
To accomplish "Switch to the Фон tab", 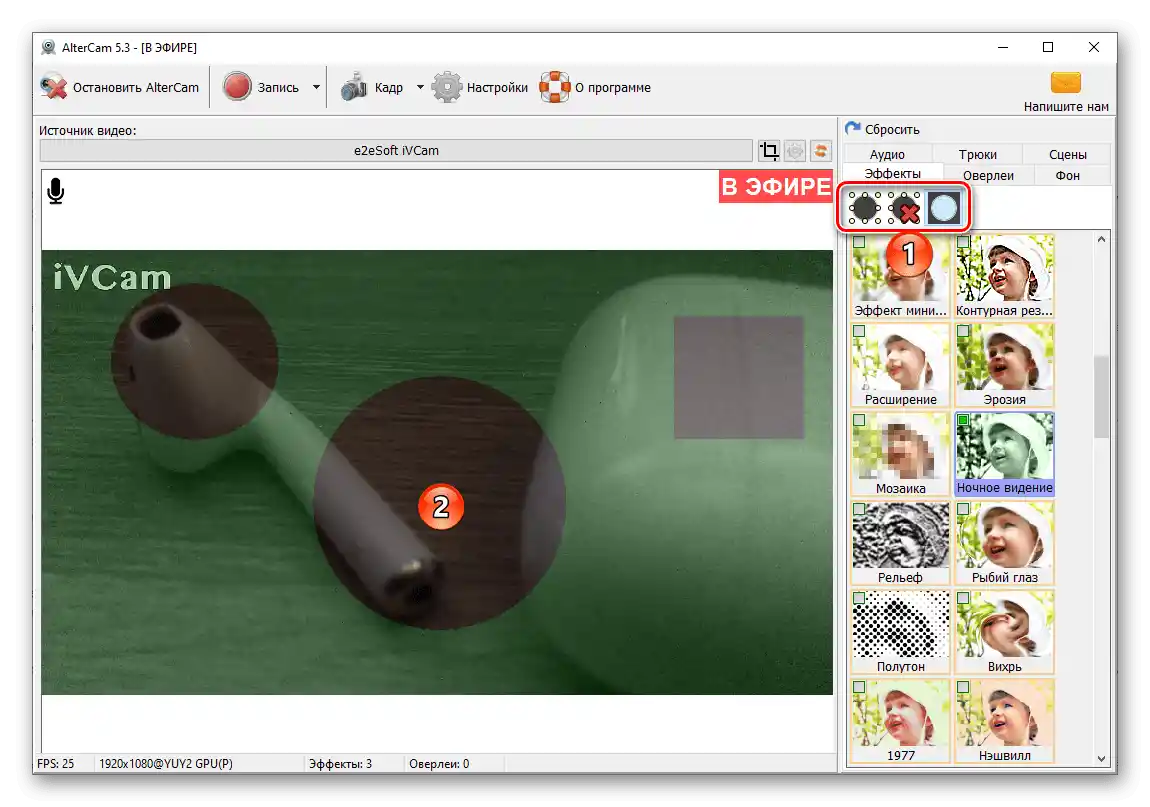I will click(1067, 175).
